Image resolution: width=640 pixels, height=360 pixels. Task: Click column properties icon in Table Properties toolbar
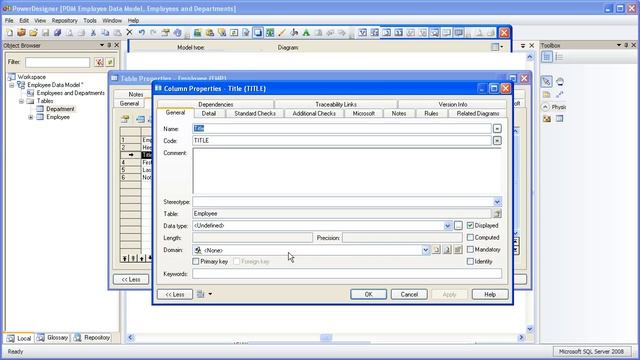click(125, 119)
